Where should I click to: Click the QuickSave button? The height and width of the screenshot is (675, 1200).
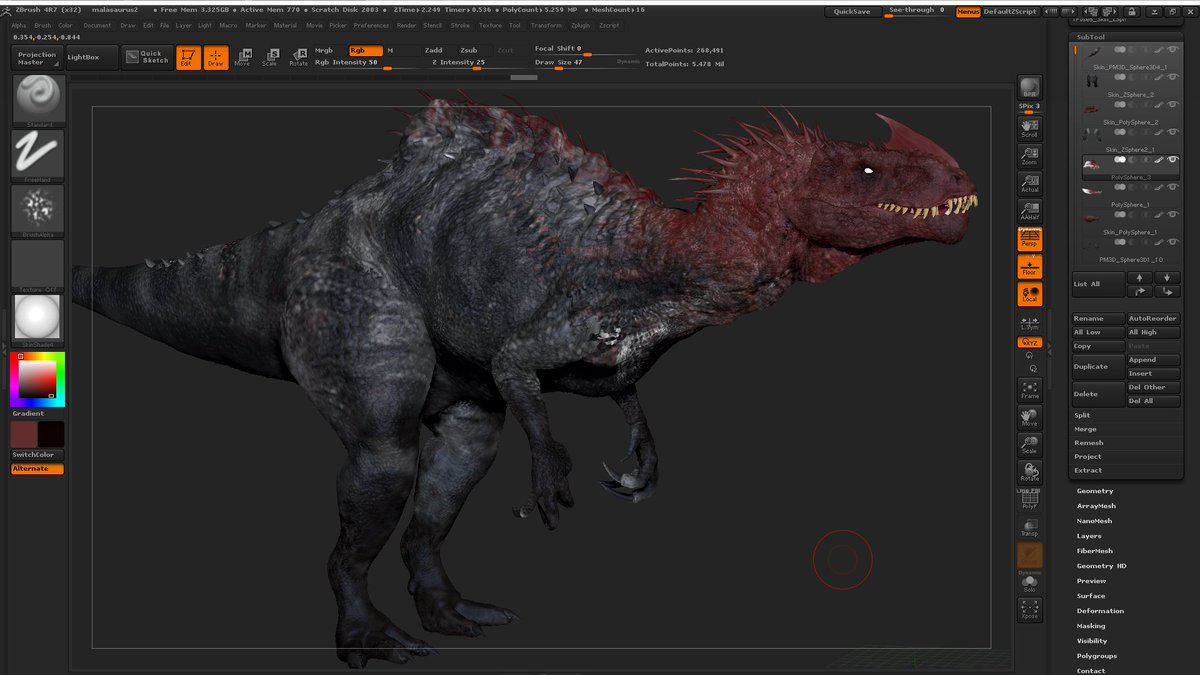[x=852, y=12]
